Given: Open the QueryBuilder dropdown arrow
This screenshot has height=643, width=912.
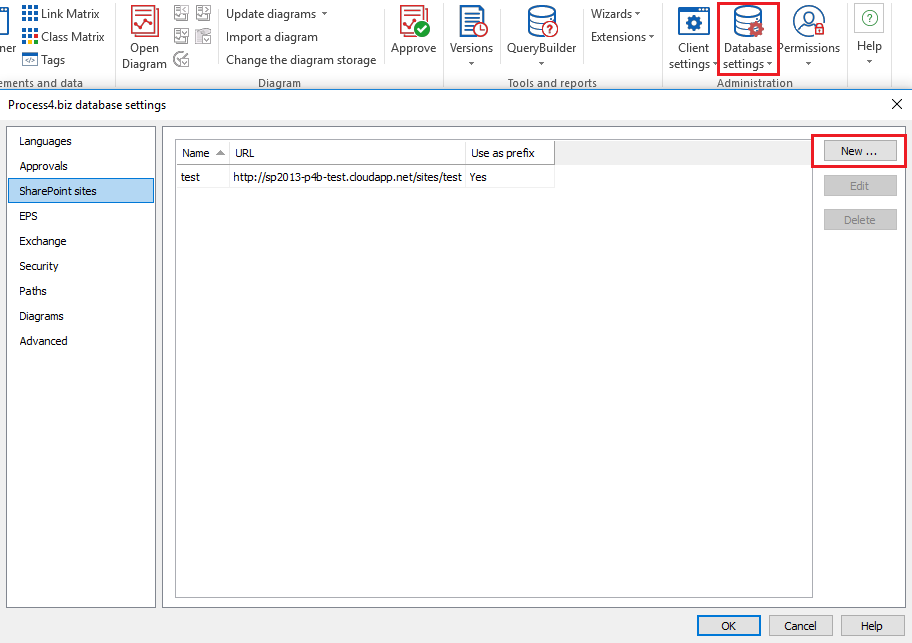Looking at the screenshot, I should point(542,63).
